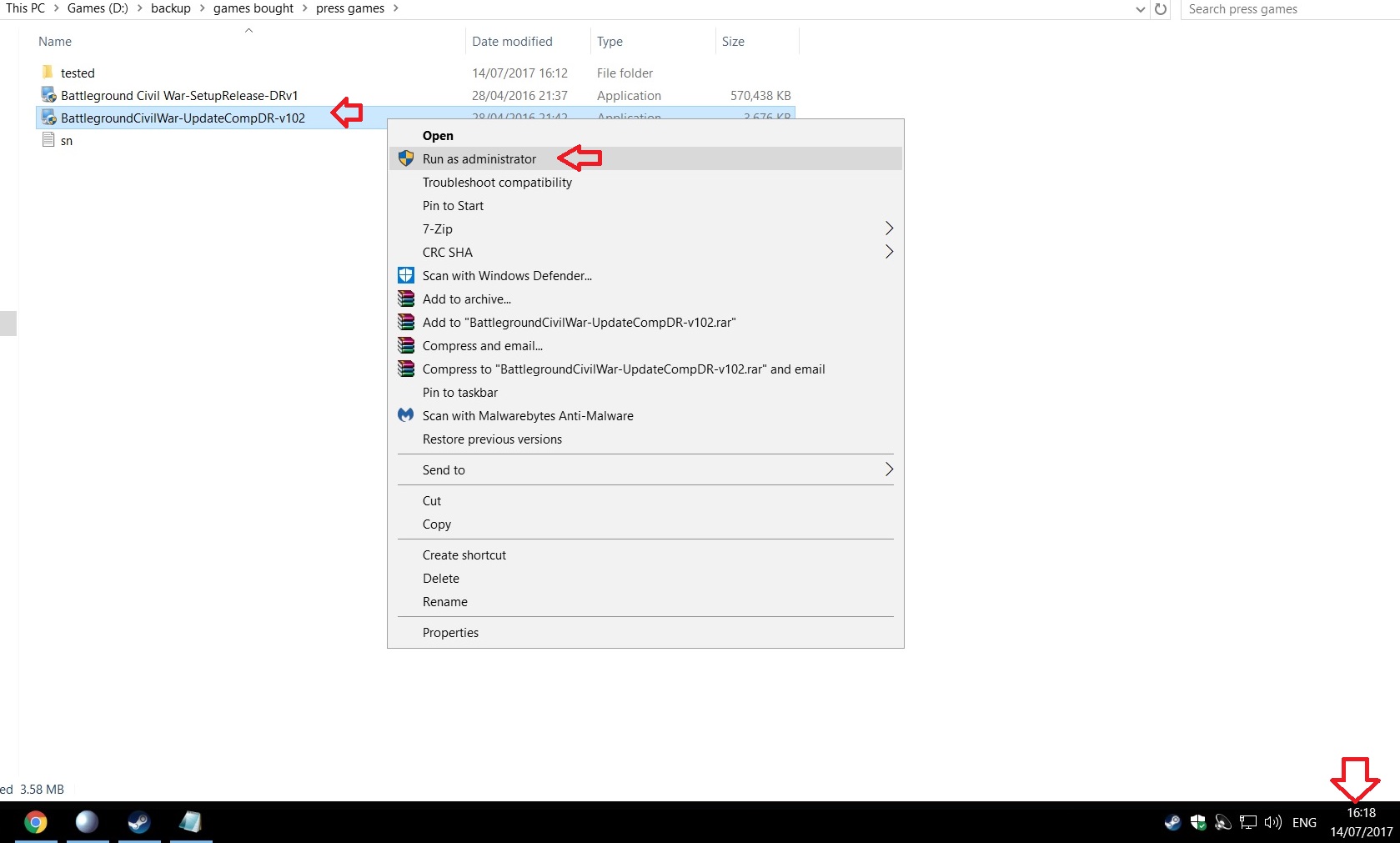Click the Windows Defender scan icon in the menu
Image resolution: width=1400 pixels, height=843 pixels.
click(x=406, y=275)
